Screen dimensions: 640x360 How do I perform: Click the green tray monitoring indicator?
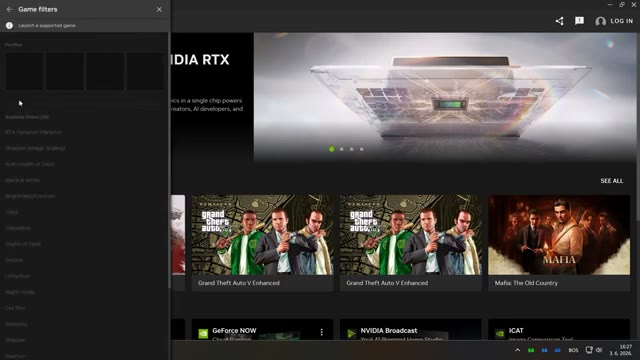point(531,350)
